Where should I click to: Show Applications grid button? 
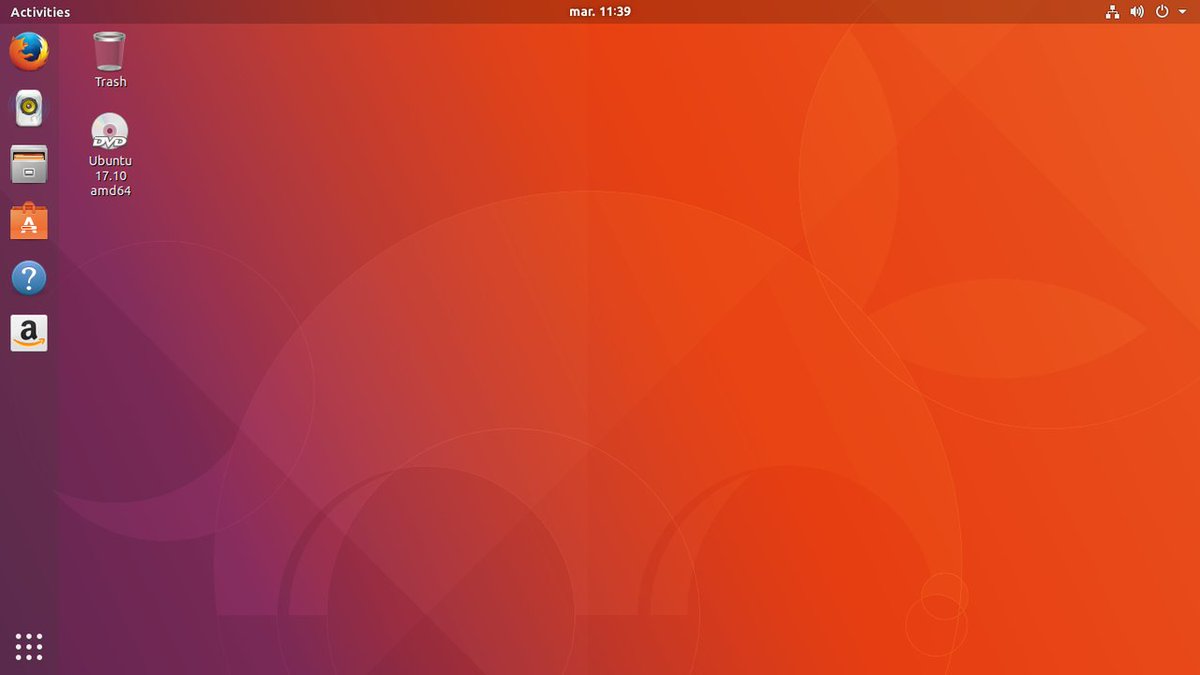29,646
